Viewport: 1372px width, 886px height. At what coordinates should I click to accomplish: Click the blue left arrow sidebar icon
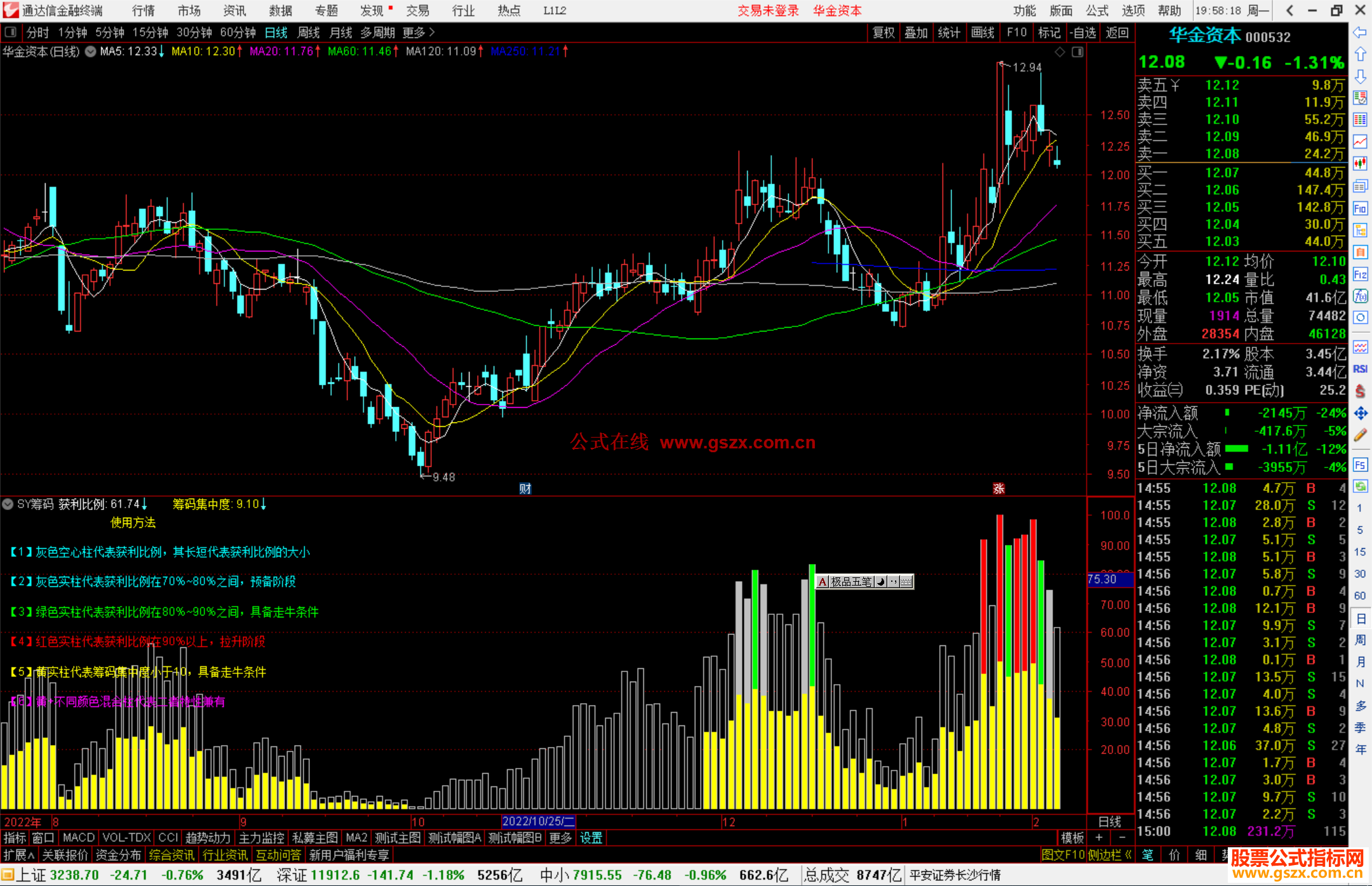[1360, 32]
